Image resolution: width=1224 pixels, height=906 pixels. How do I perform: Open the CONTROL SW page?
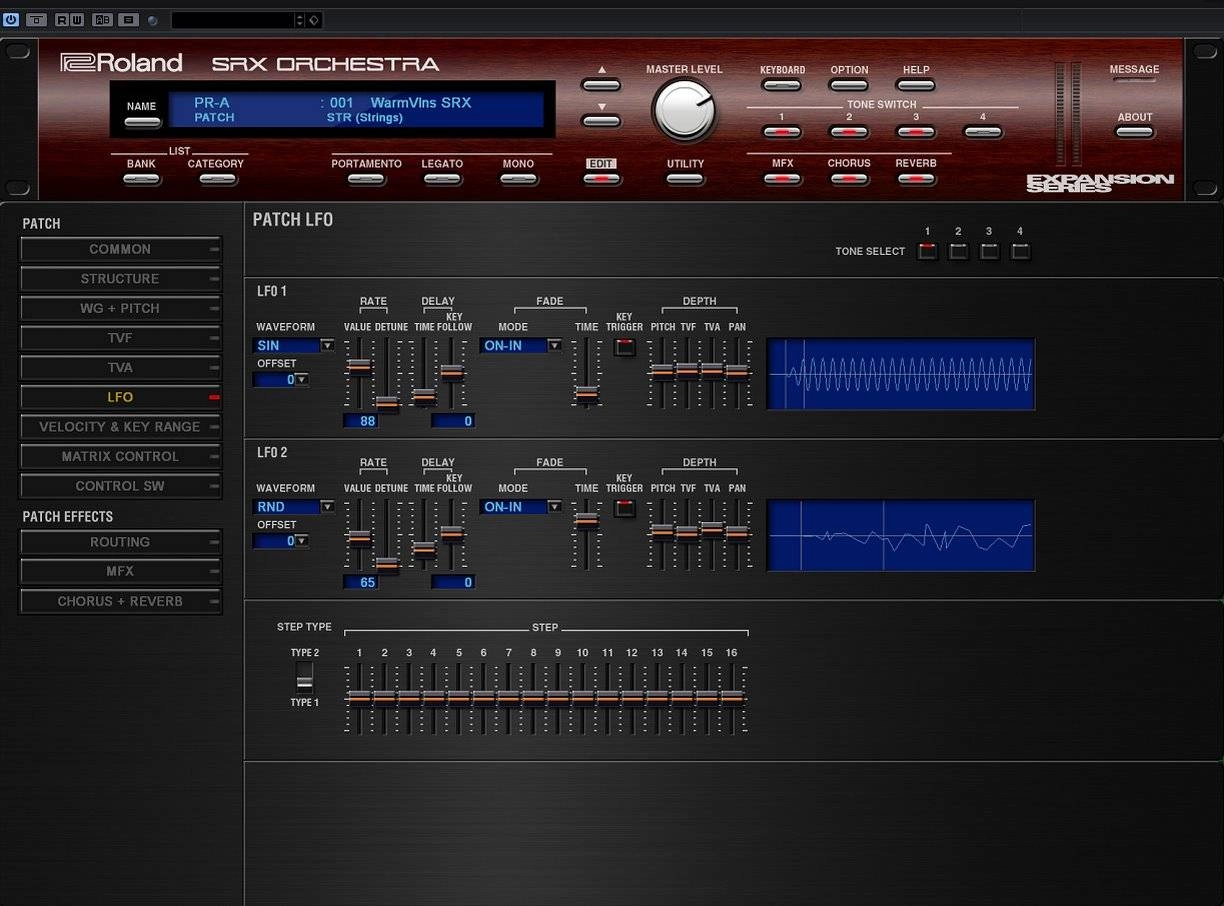(120, 486)
